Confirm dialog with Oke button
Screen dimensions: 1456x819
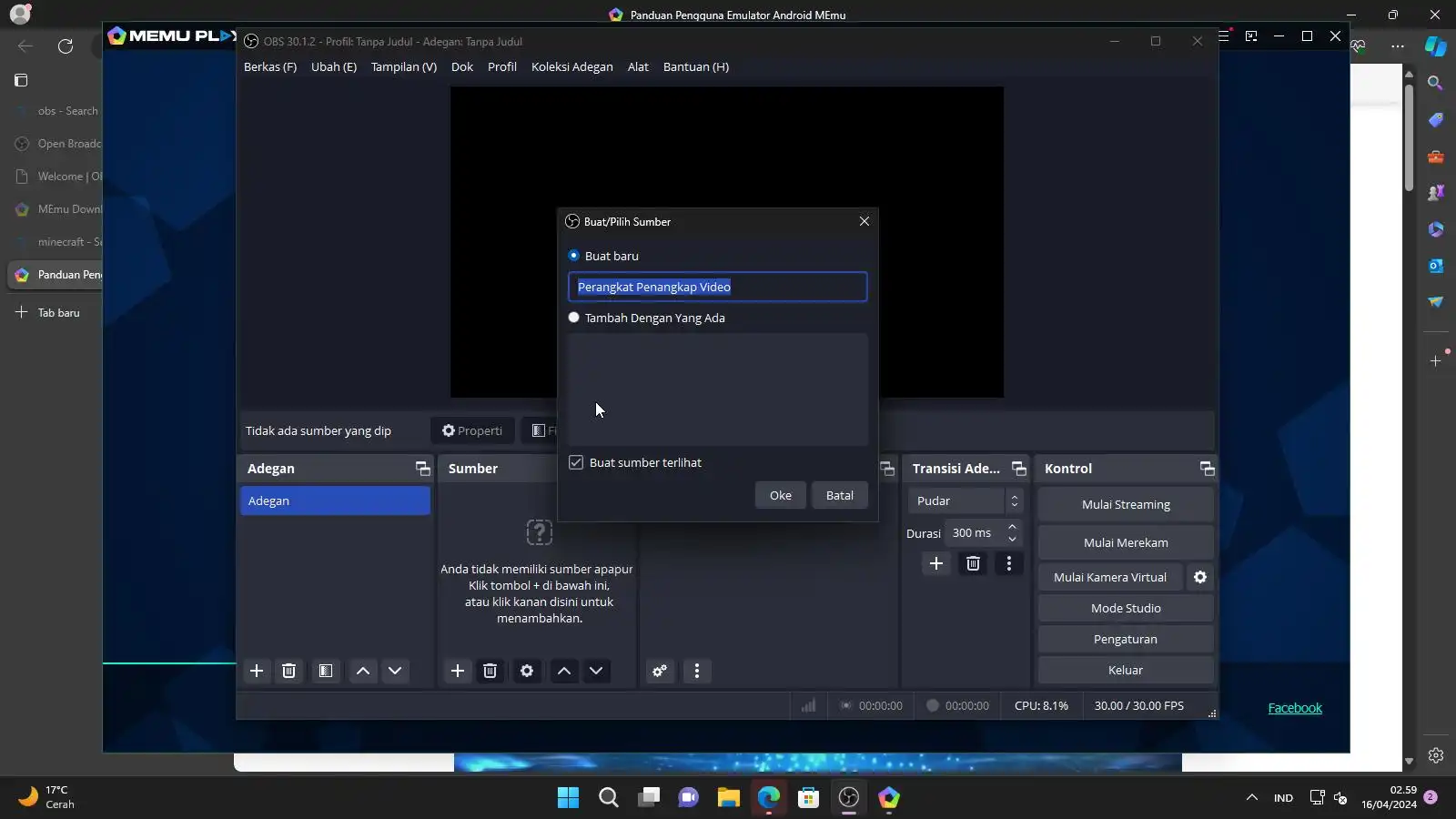point(781,495)
